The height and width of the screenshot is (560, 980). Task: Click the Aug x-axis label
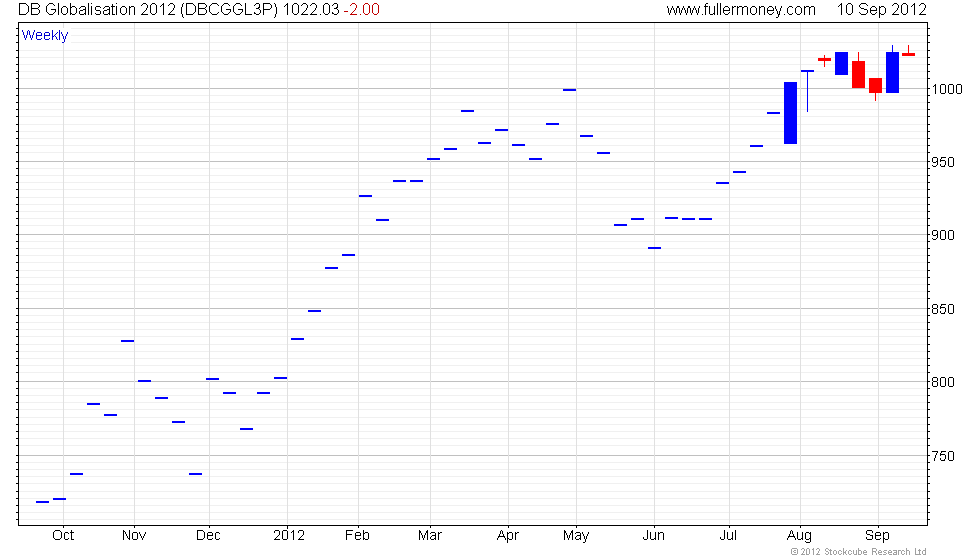click(x=799, y=536)
